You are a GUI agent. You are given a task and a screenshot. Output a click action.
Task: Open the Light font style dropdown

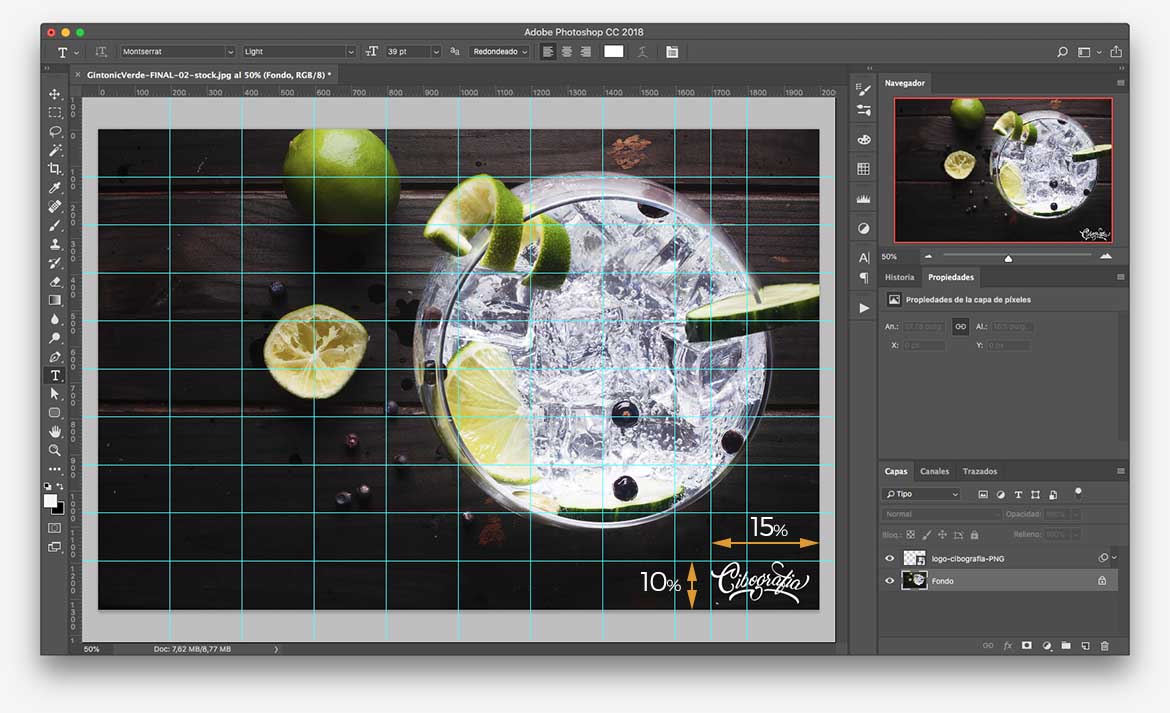pos(298,52)
